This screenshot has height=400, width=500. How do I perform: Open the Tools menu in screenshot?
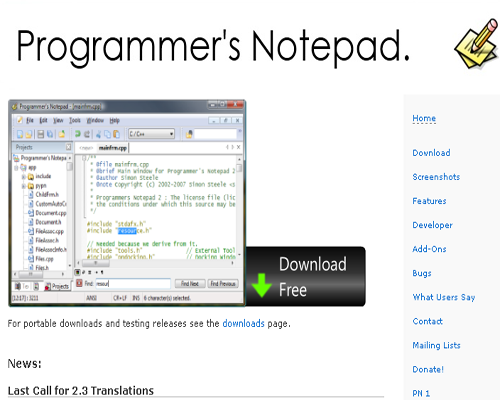click(75, 120)
